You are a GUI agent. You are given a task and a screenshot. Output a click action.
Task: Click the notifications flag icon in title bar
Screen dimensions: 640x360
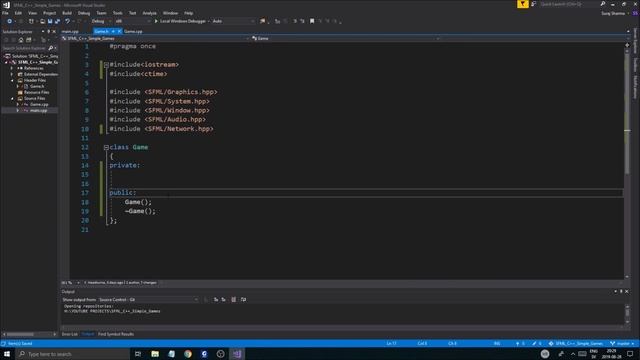click(x=522, y=4)
